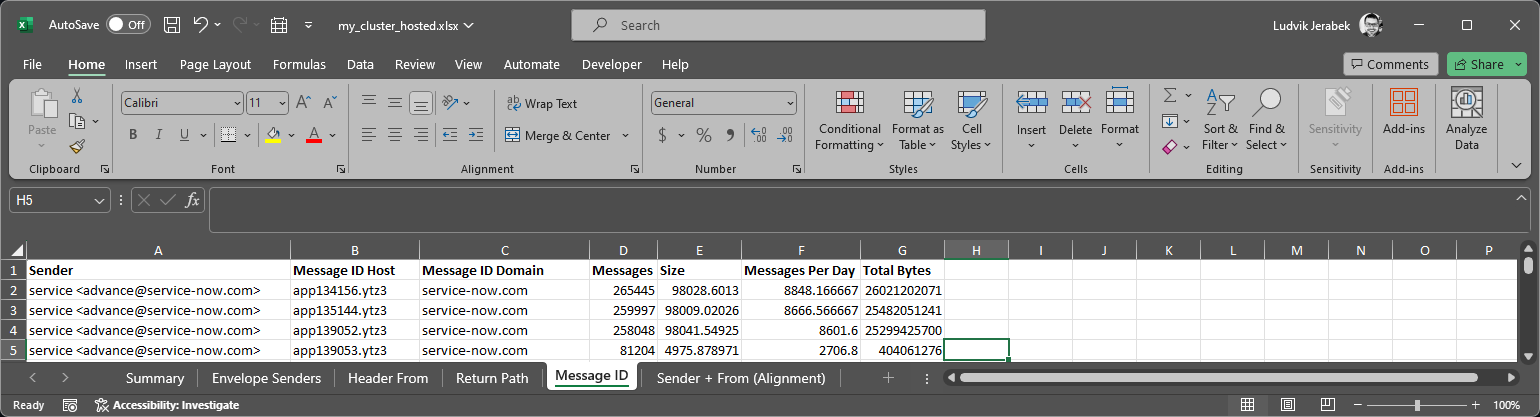Expand the Number Format dropdown showing General
Viewport: 1540px width, 417px height.
point(790,103)
